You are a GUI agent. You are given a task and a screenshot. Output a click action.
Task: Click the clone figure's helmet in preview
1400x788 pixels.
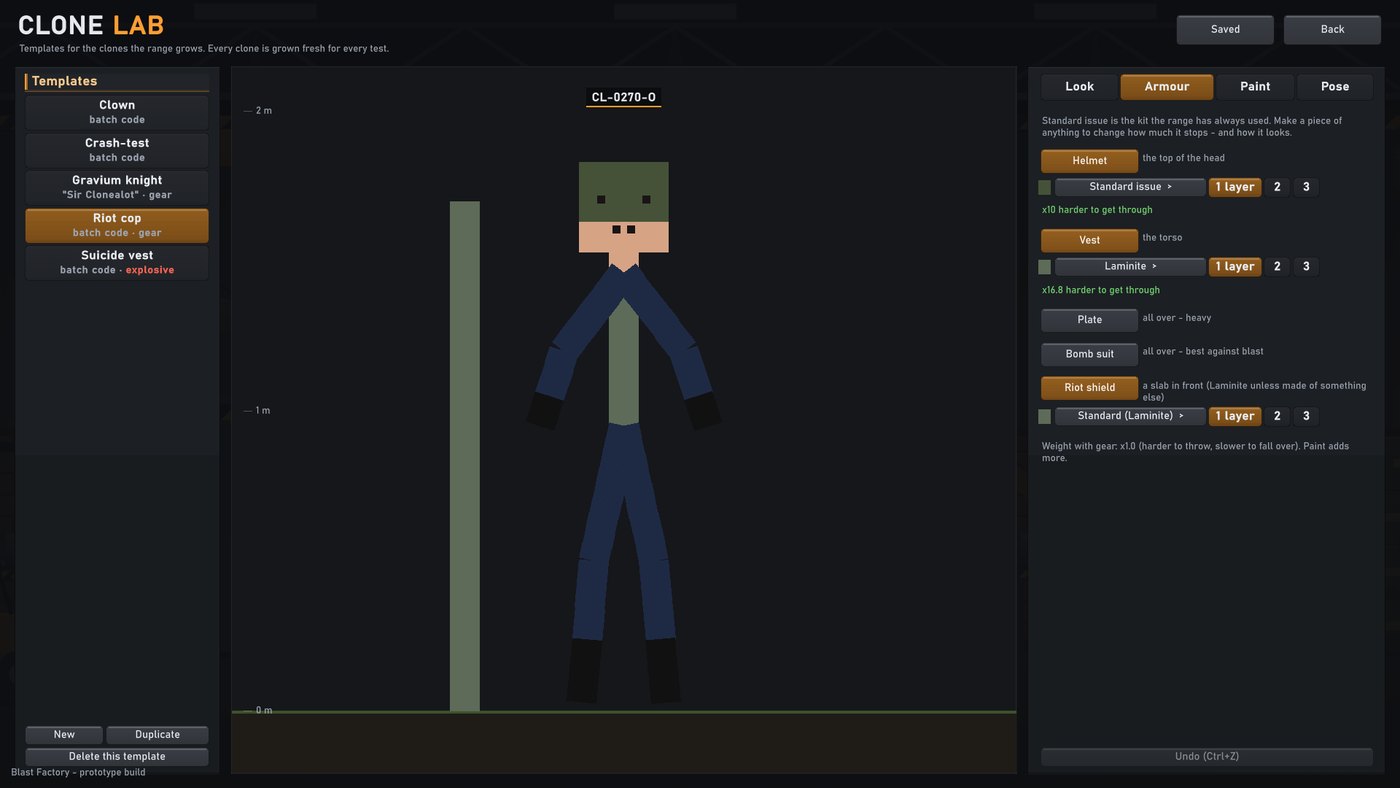click(624, 192)
